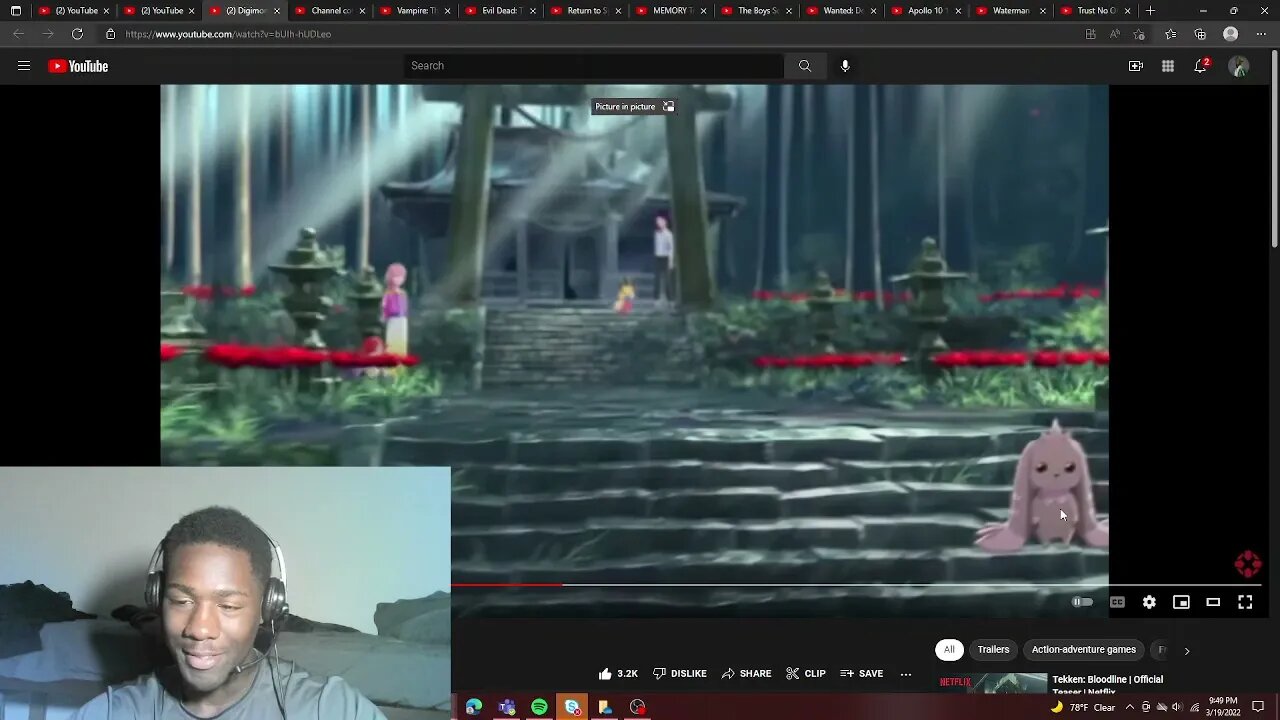Open the account avatar menu
This screenshot has height=720, width=1280.
(1239, 66)
